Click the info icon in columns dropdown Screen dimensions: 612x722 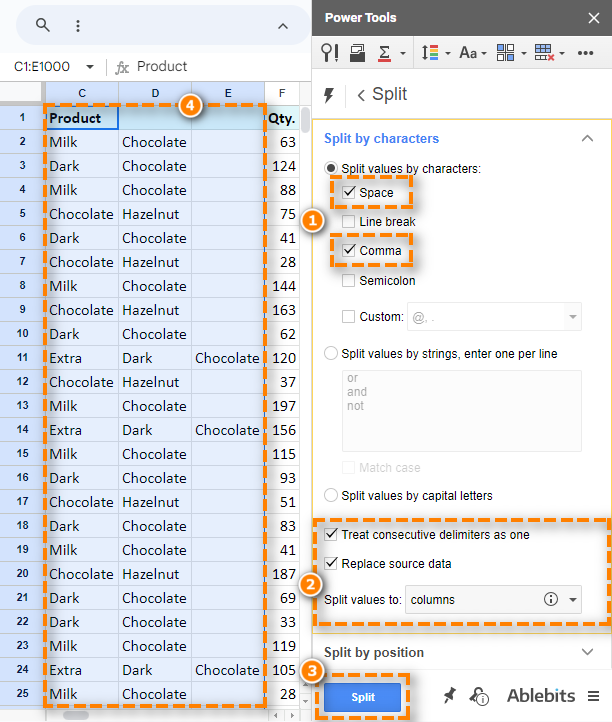[551, 599]
